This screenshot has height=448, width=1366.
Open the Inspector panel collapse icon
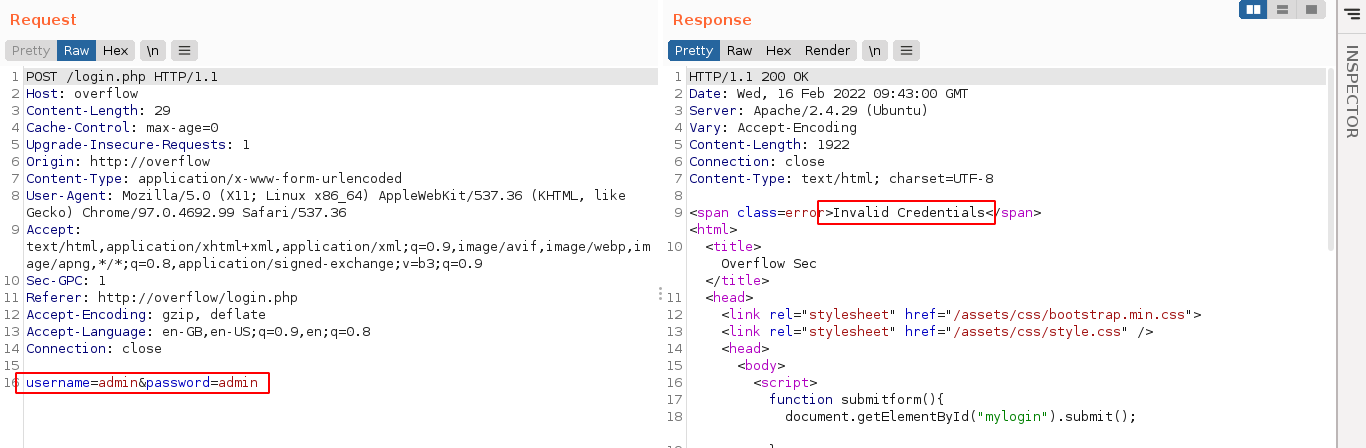[1351, 12]
